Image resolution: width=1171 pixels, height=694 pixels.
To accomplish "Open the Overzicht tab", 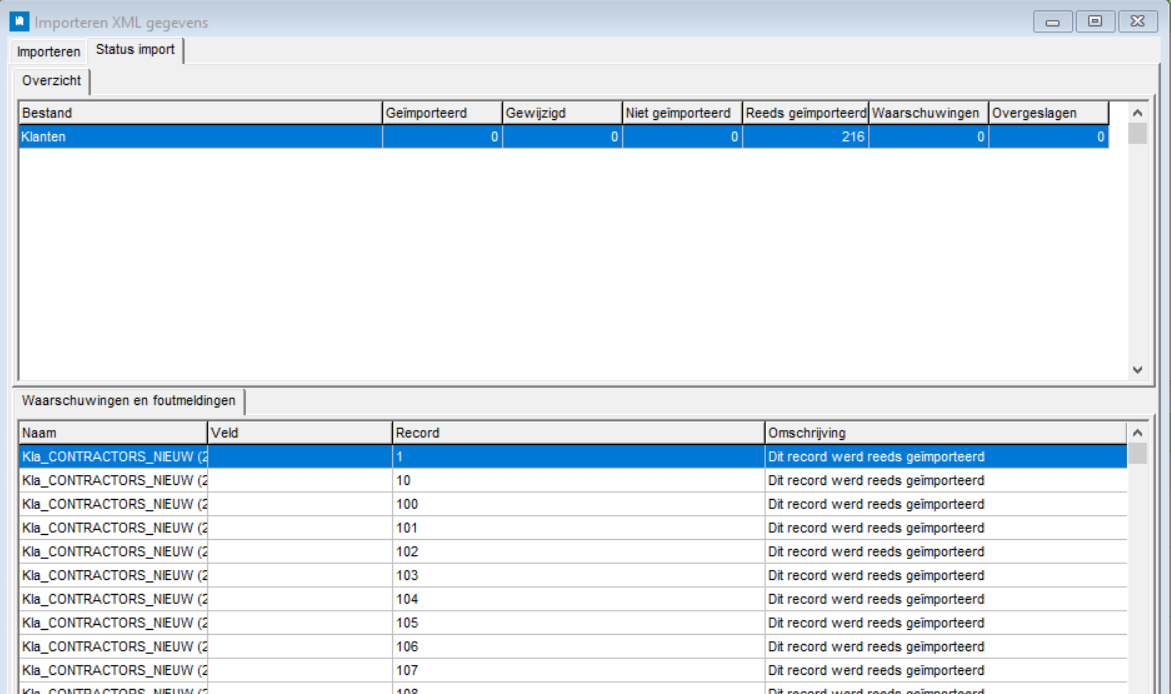I will [51, 81].
